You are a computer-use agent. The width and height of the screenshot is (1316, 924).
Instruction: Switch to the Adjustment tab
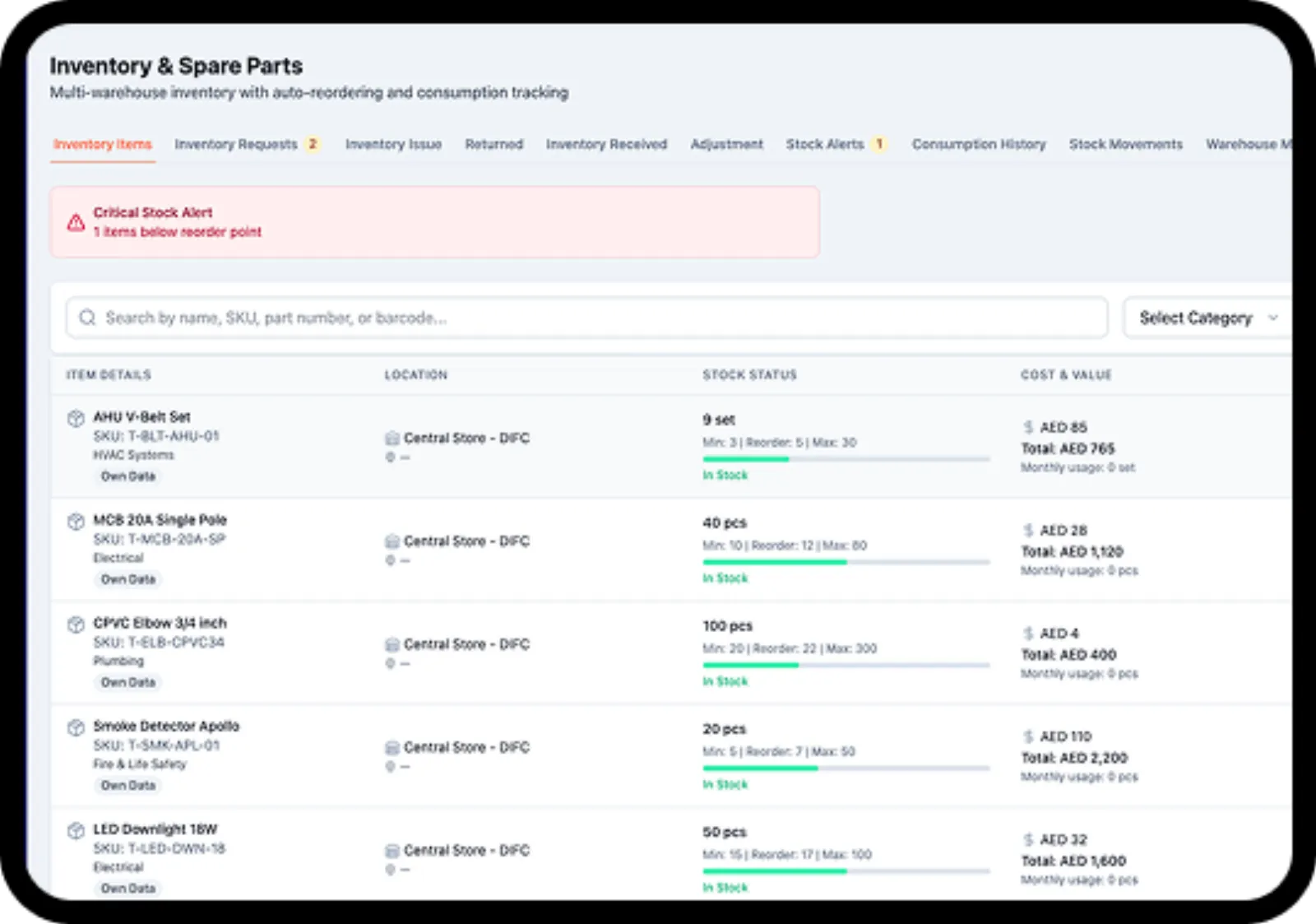pyautogui.click(x=726, y=144)
